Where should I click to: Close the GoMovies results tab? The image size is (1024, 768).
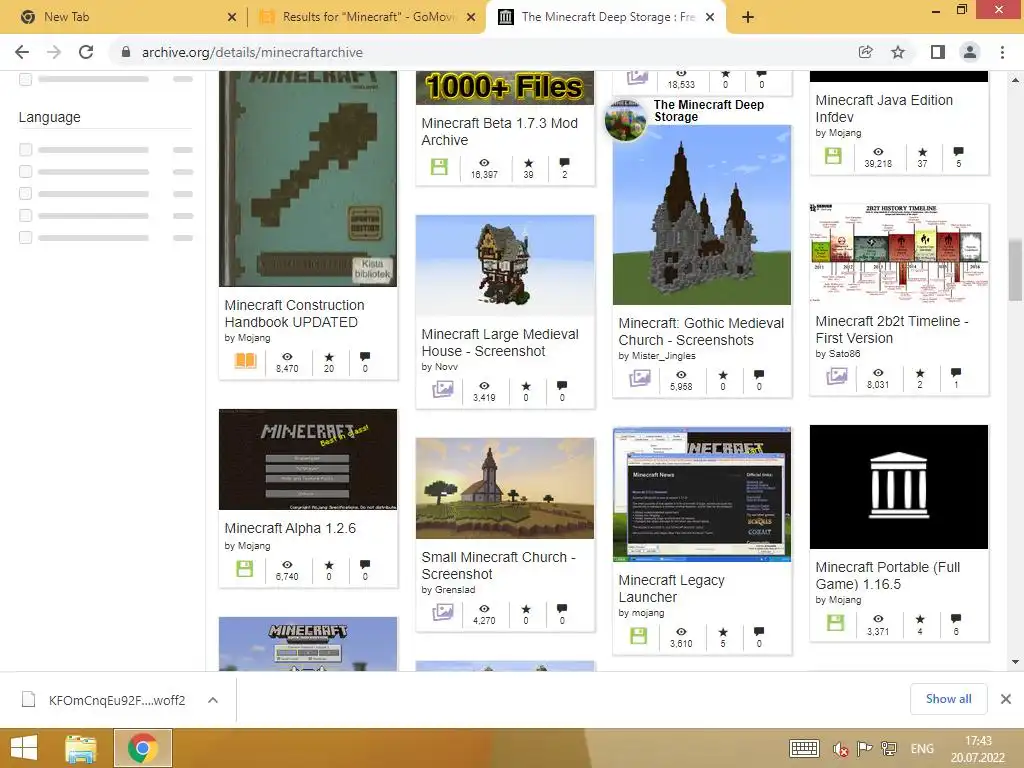coord(471,17)
